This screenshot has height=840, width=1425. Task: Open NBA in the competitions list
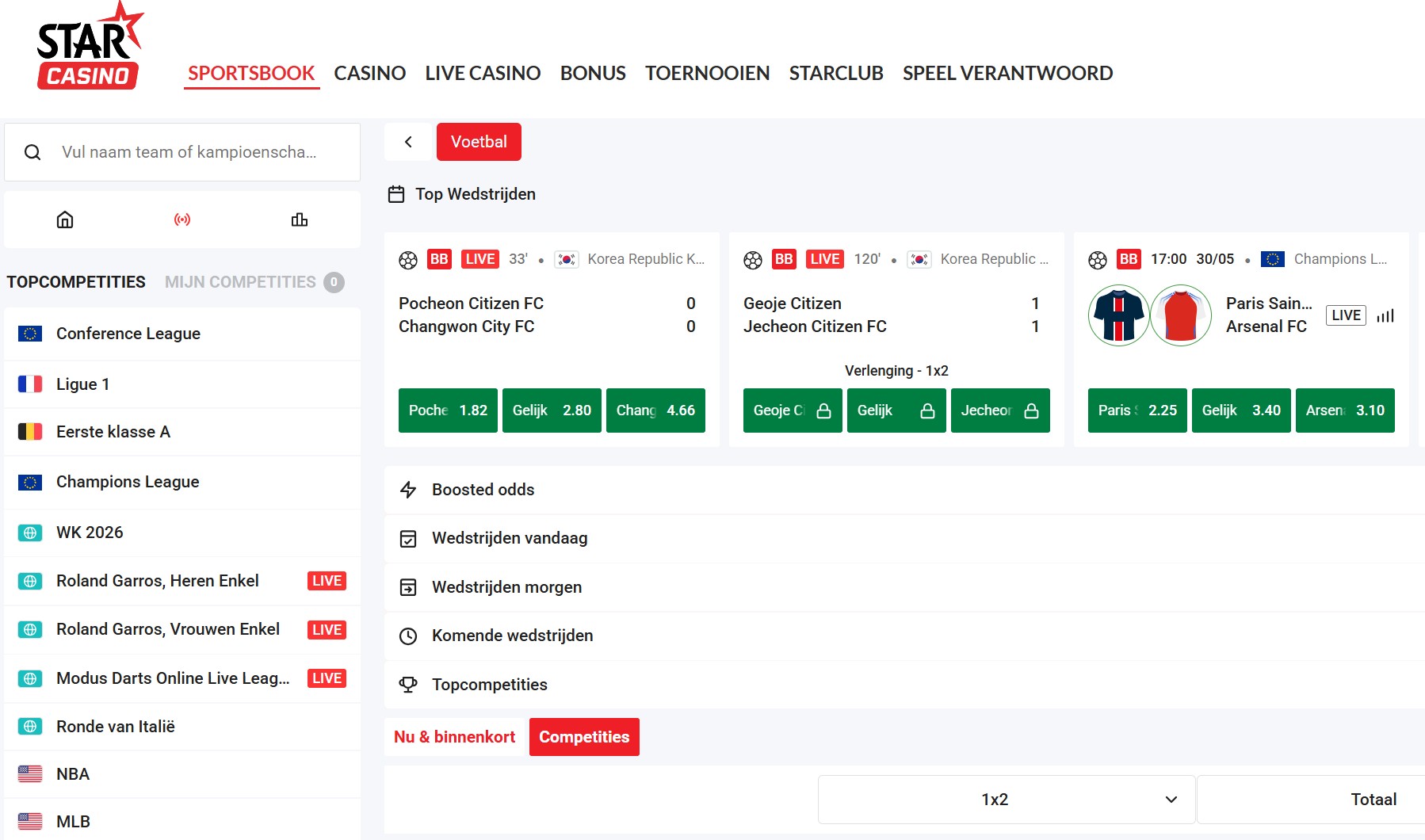[182, 774]
